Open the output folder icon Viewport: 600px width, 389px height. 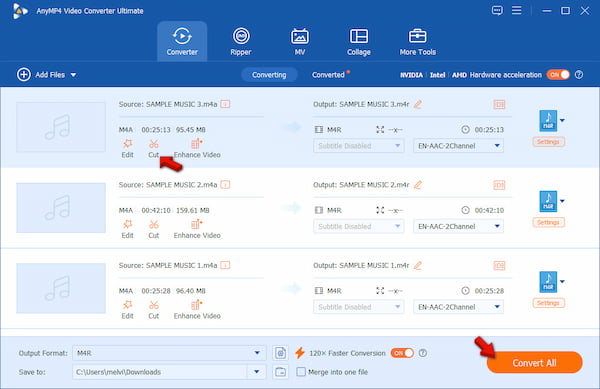click(280, 372)
